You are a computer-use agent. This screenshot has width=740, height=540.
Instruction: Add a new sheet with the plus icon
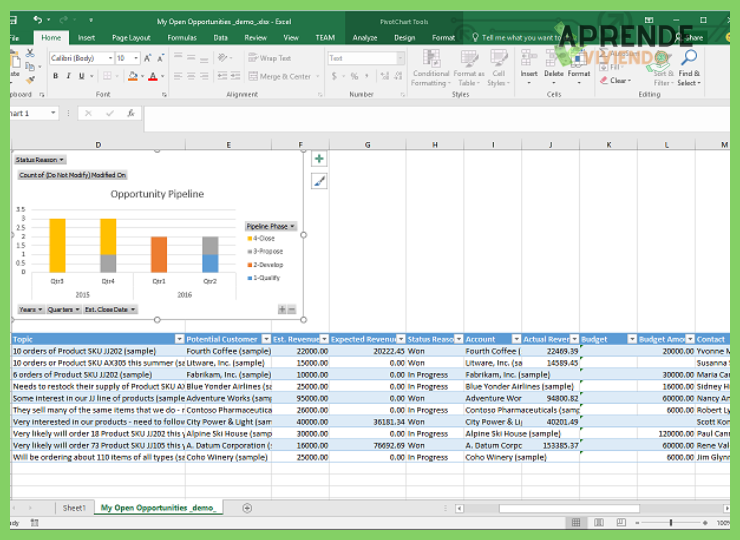click(247, 508)
